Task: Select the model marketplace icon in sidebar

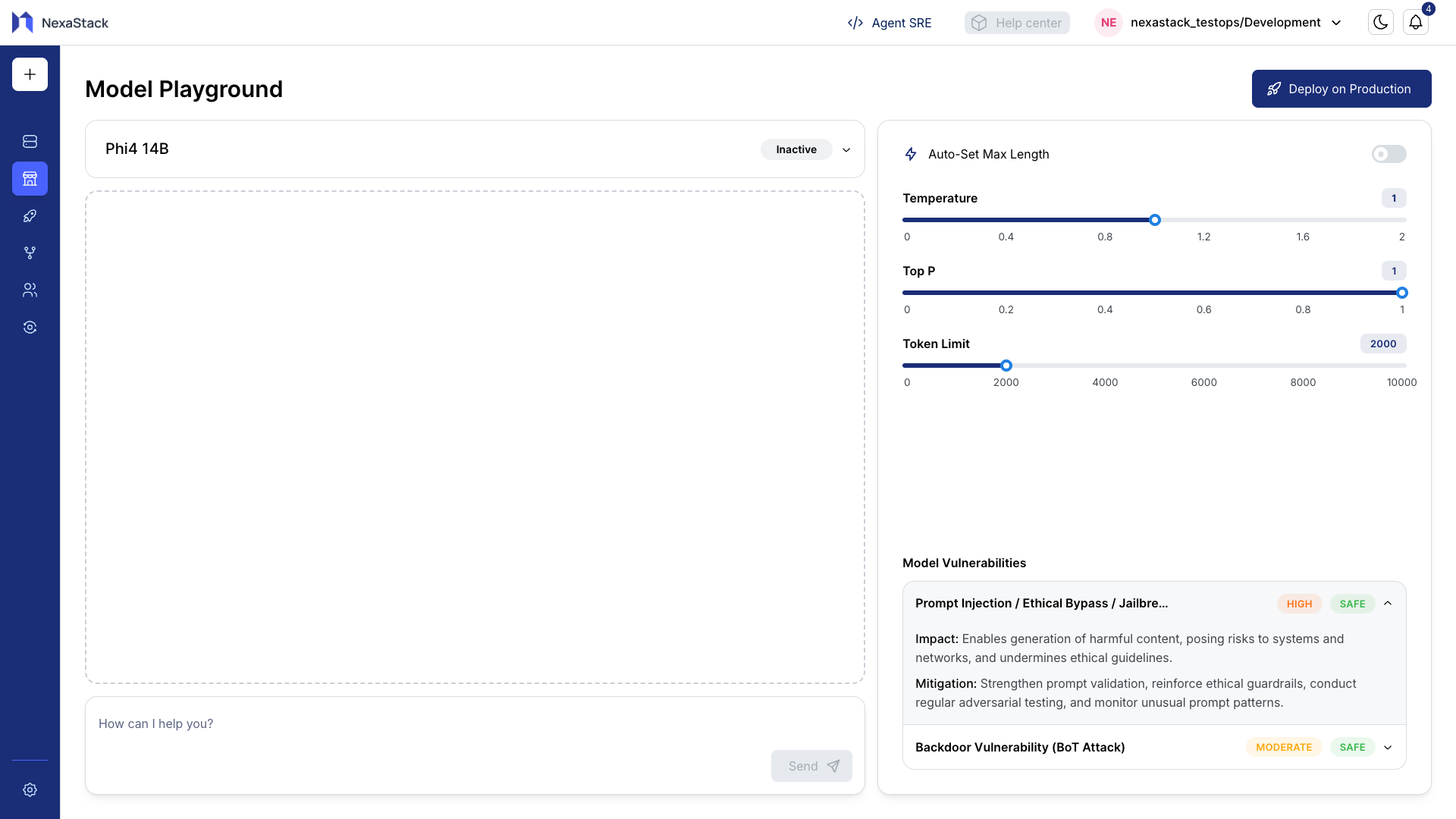Action: 30,179
